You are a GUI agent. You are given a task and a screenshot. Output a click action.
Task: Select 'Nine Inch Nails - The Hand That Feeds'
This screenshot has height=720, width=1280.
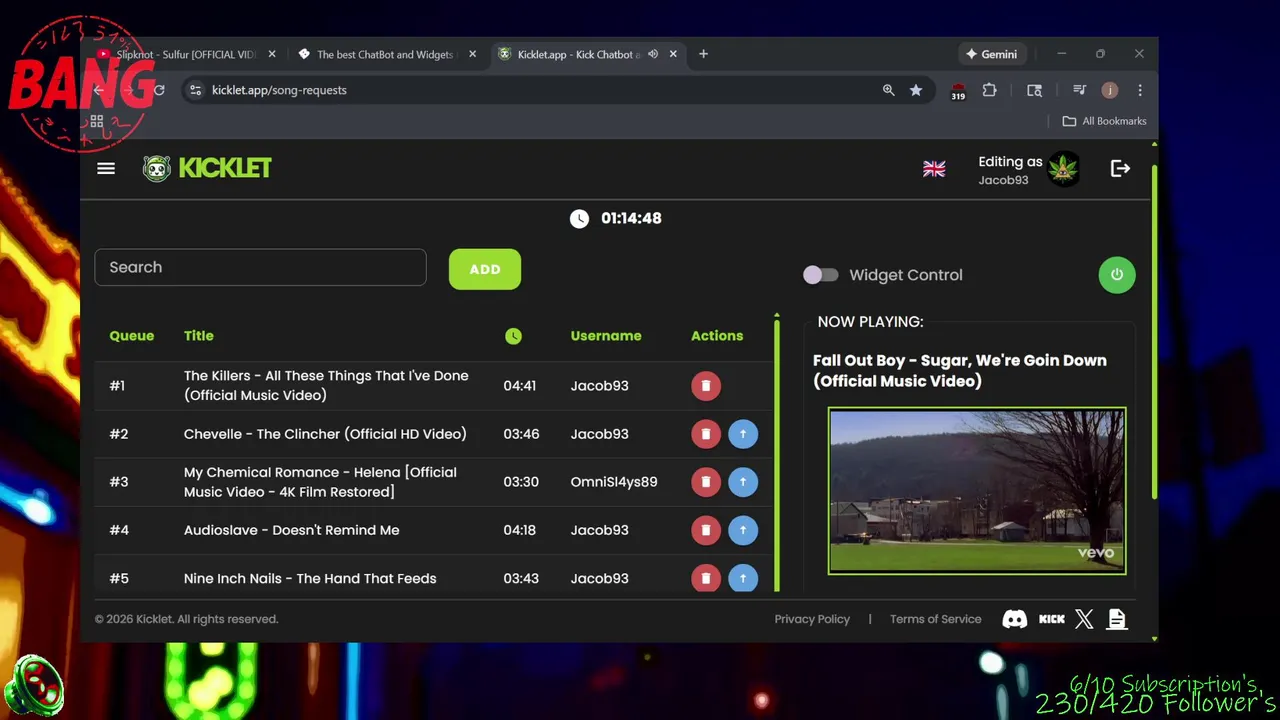click(310, 578)
